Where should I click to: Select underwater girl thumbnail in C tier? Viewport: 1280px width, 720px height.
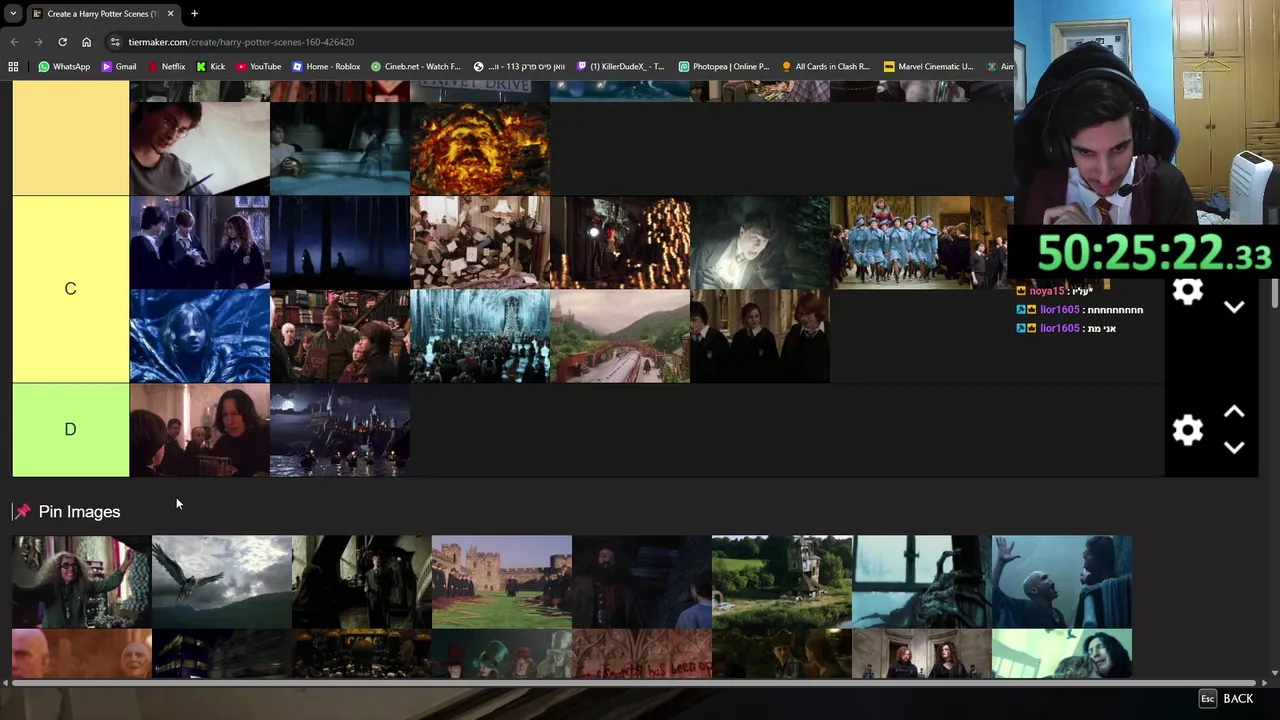click(200, 336)
